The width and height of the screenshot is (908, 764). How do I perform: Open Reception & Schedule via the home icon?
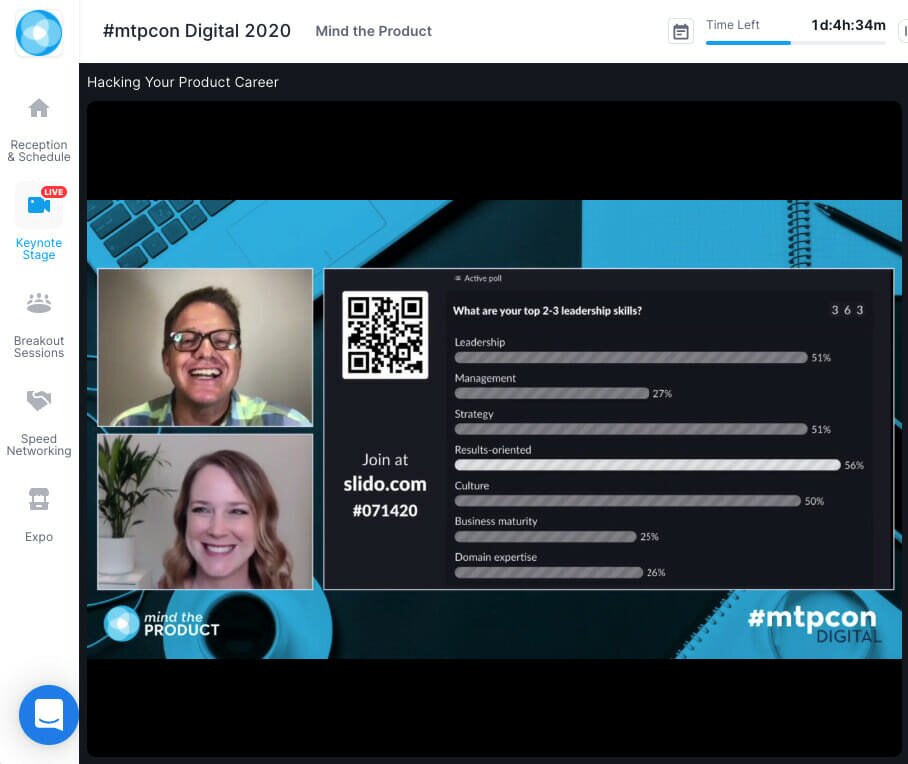point(38,108)
